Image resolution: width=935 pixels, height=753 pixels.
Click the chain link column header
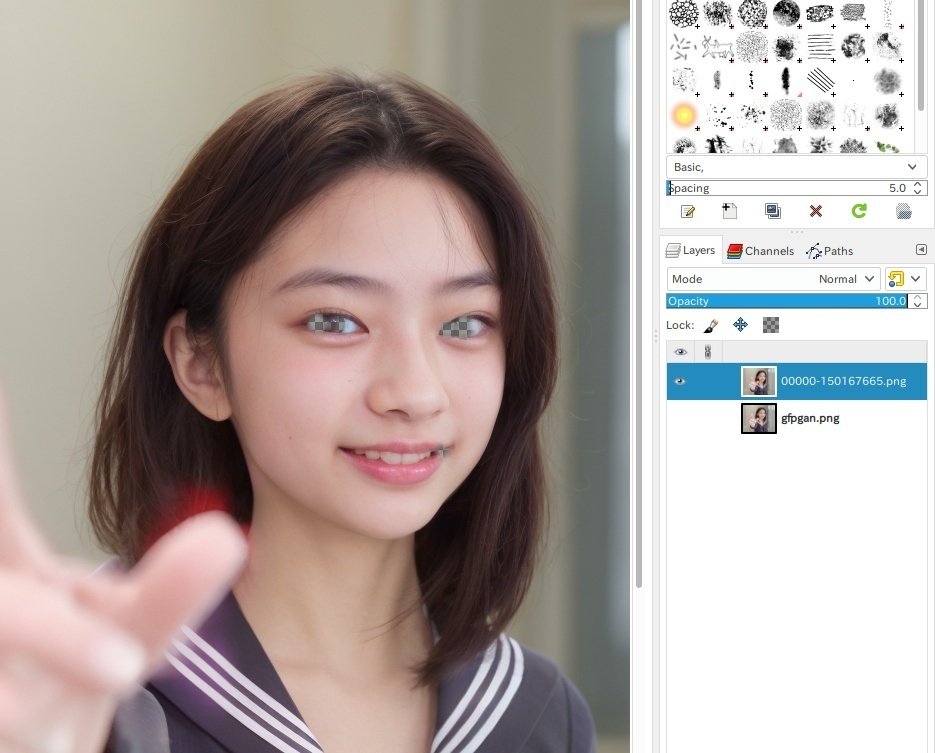708,352
